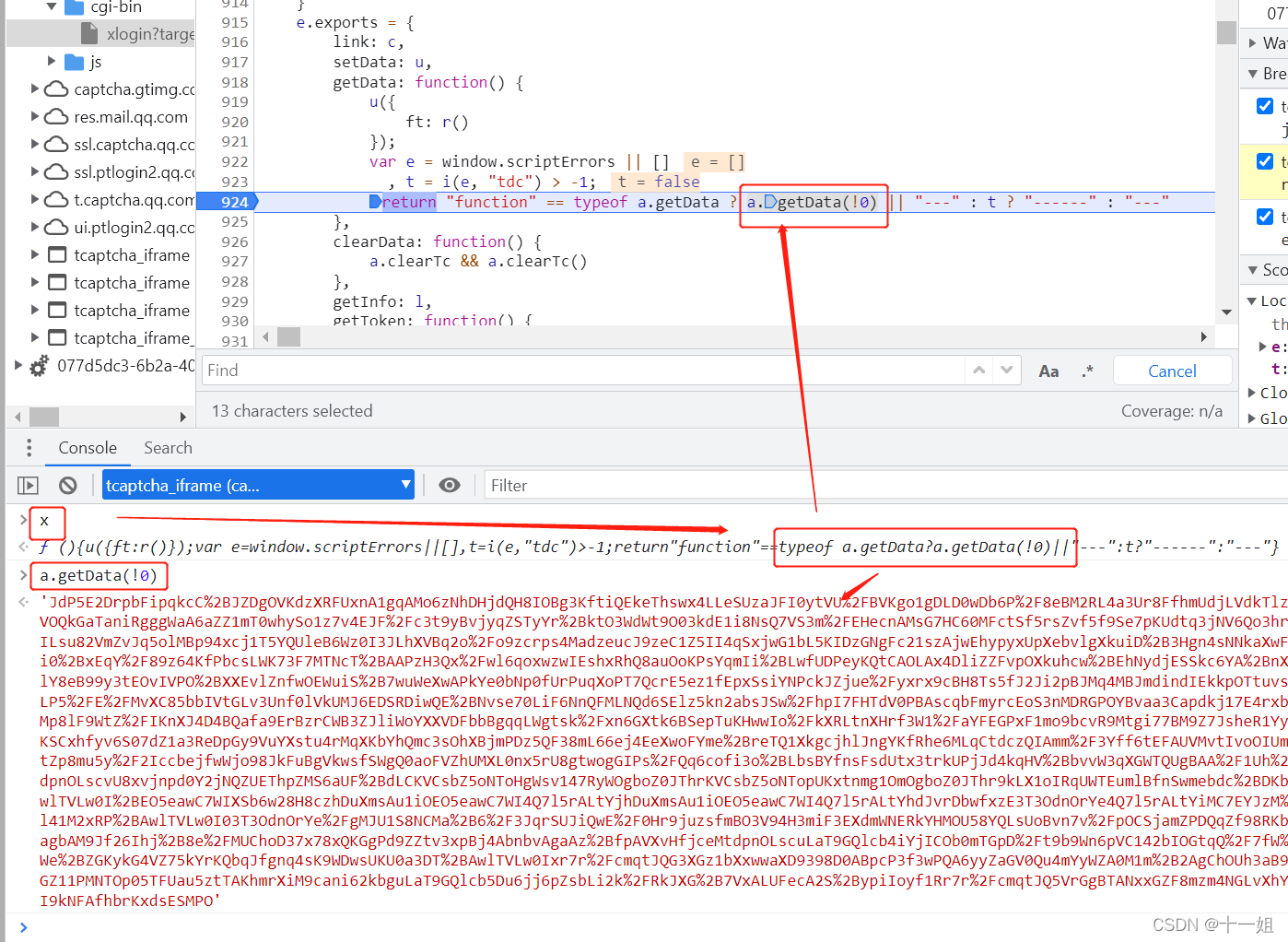Image resolution: width=1288 pixels, height=942 pixels.
Task: Click the Find input field
Action: (584, 371)
